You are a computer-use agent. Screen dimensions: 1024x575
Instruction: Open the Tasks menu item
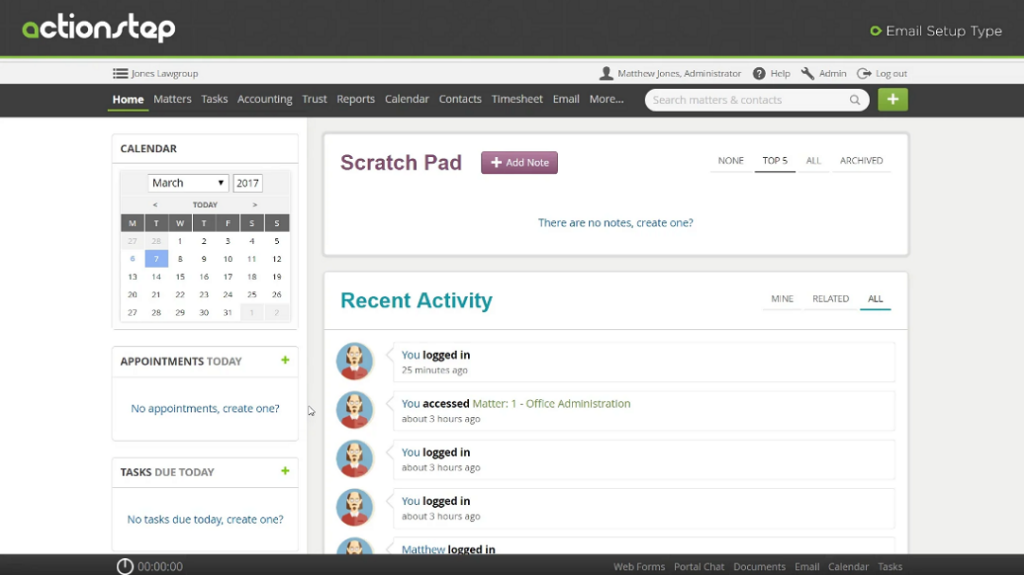point(214,99)
